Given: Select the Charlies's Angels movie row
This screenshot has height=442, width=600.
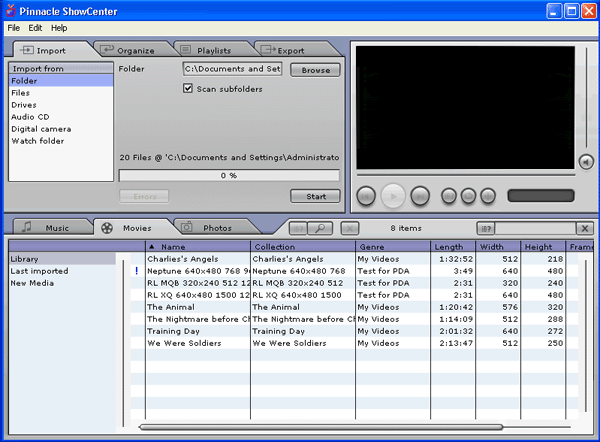Looking at the screenshot, I should point(354,259).
